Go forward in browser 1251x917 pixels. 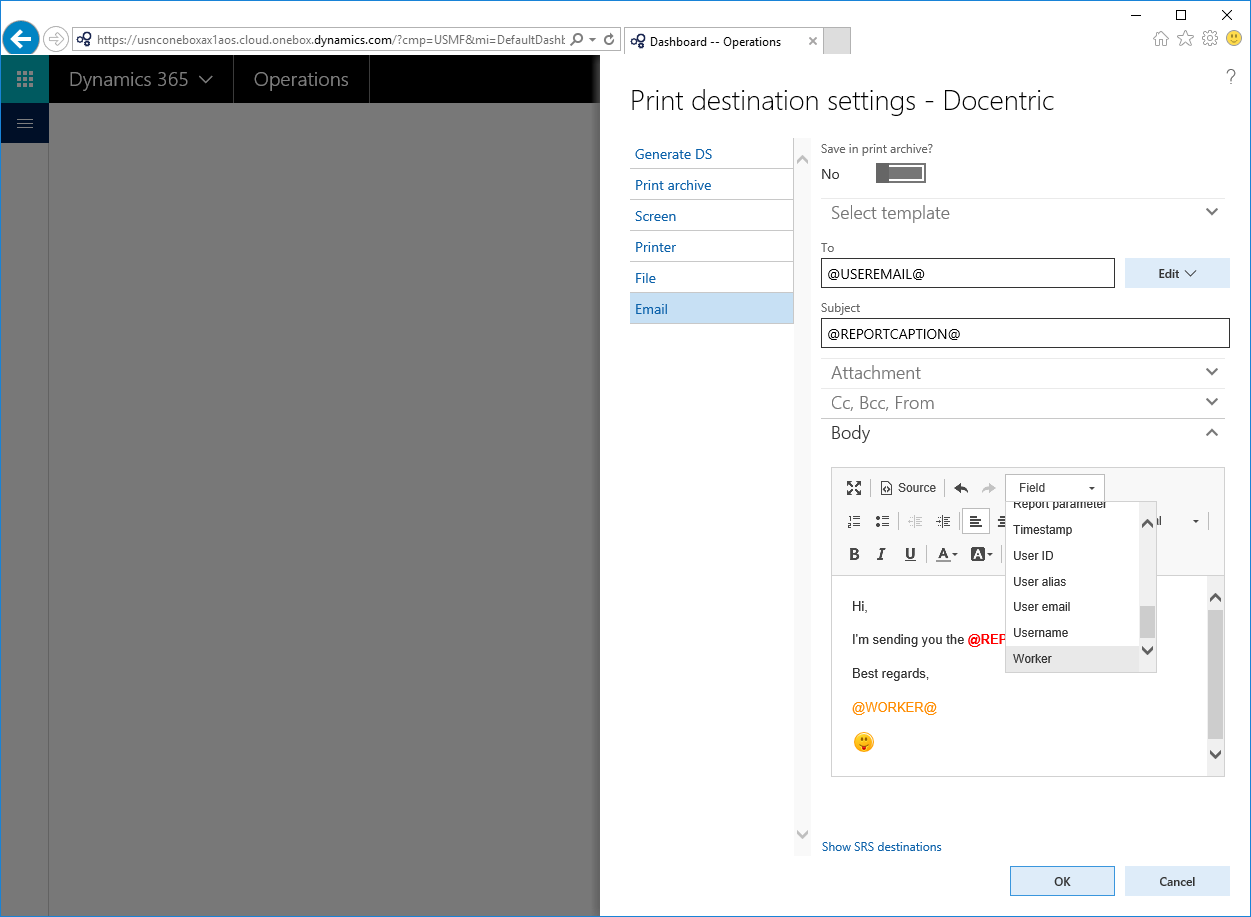coord(56,39)
